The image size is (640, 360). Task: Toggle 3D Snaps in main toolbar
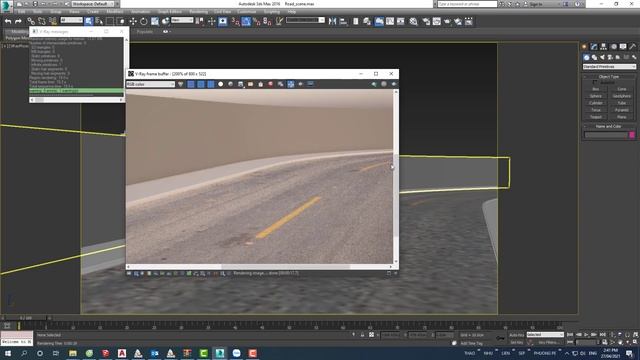(235, 21)
